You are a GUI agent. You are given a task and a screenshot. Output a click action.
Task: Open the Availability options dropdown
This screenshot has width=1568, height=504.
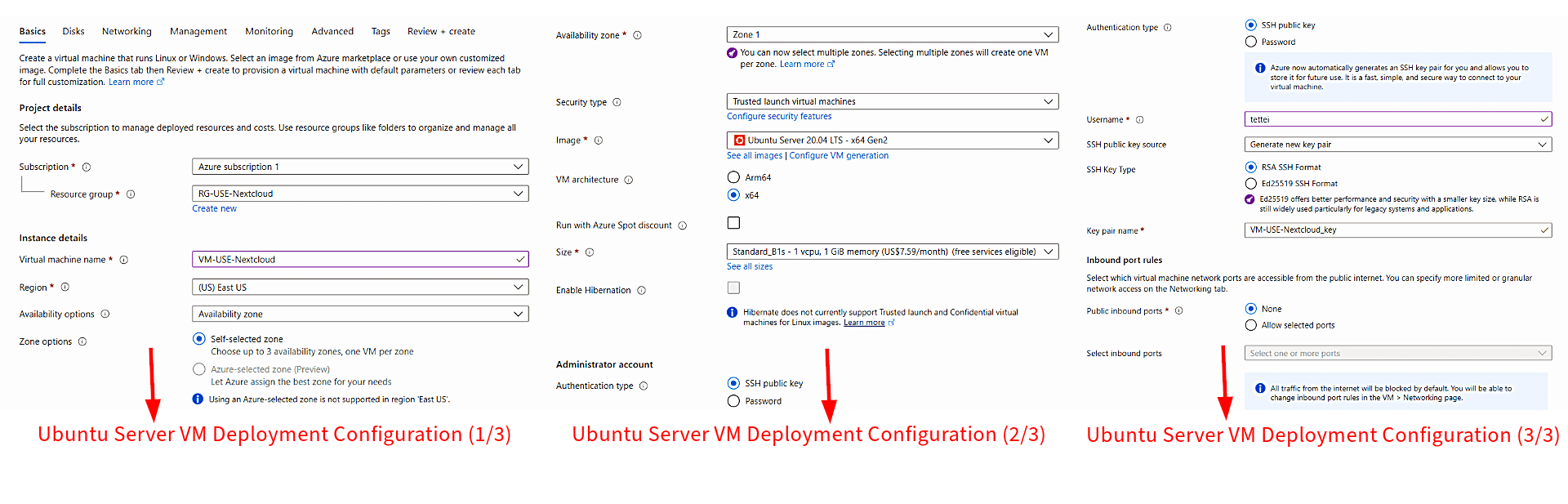tap(360, 314)
